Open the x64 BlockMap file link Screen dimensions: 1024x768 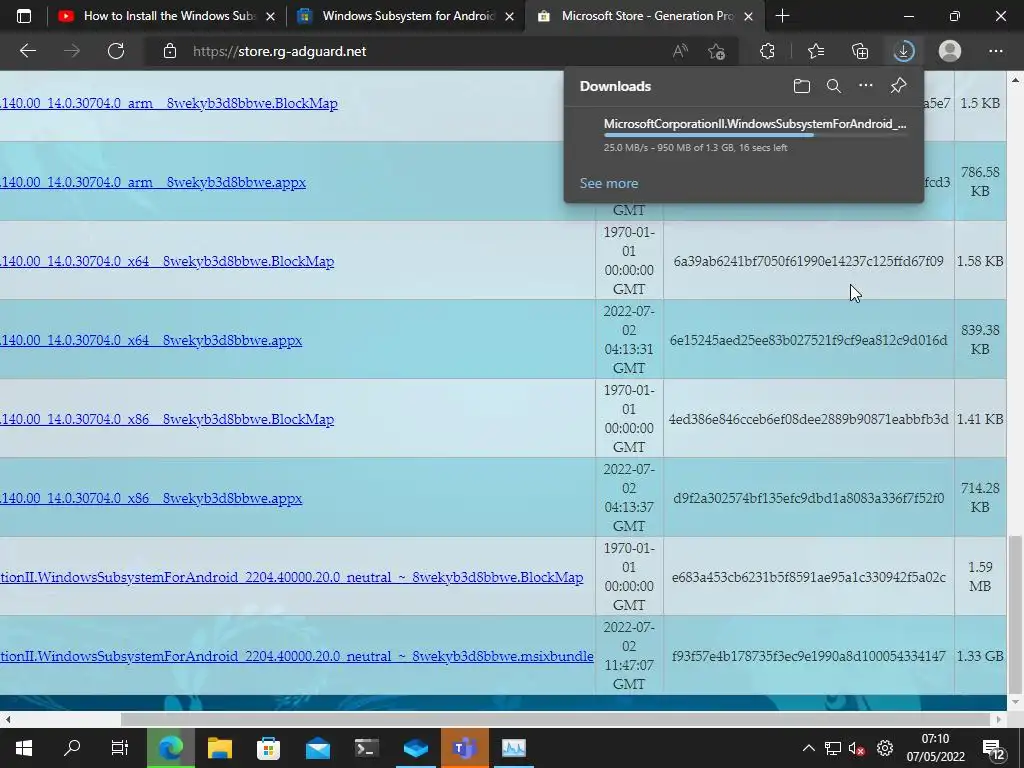[x=167, y=261]
